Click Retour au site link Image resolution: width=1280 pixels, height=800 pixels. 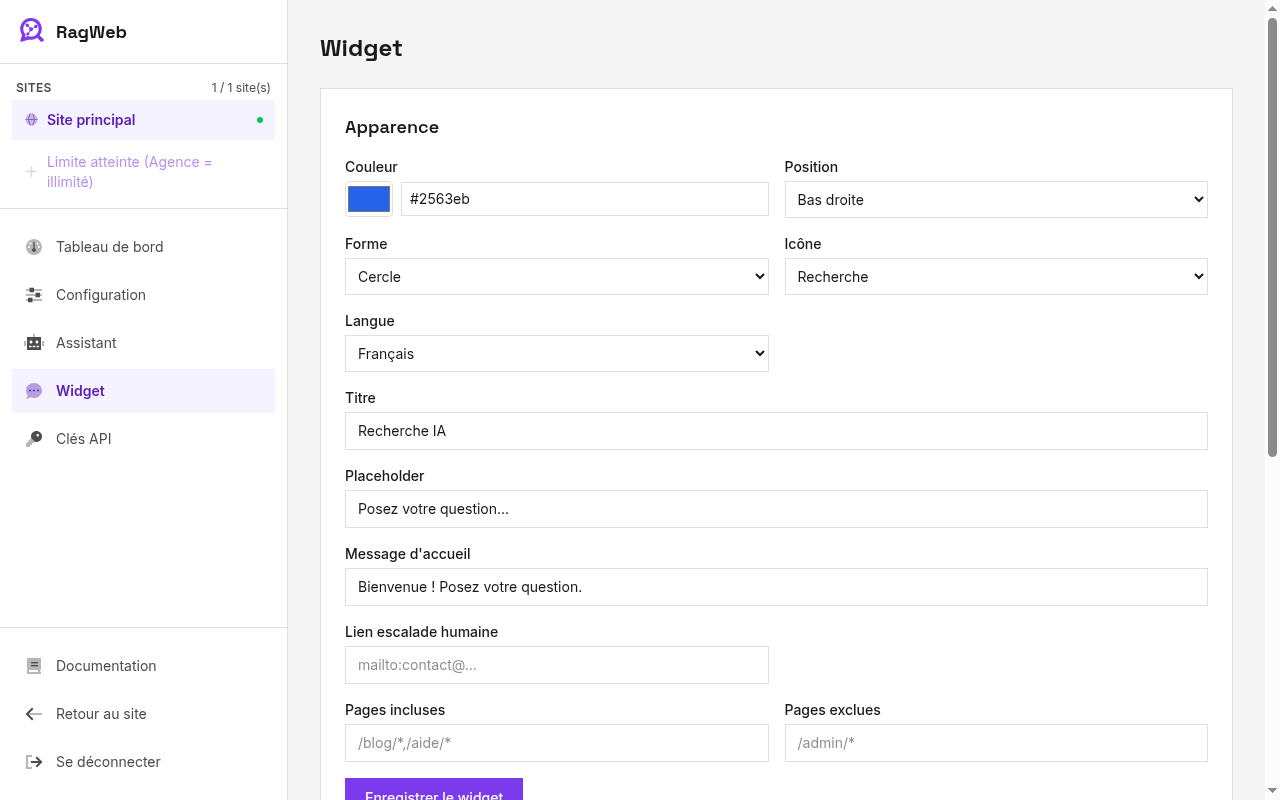[x=143, y=714]
